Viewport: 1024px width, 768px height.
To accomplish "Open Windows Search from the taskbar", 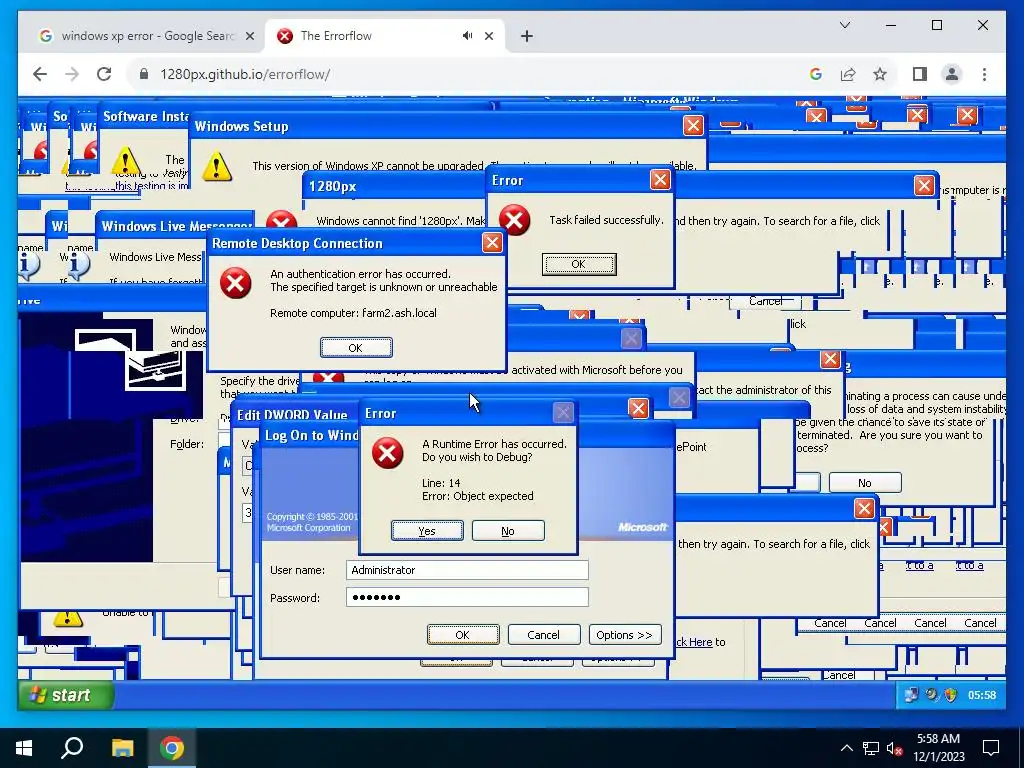I will click(x=72, y=748).
